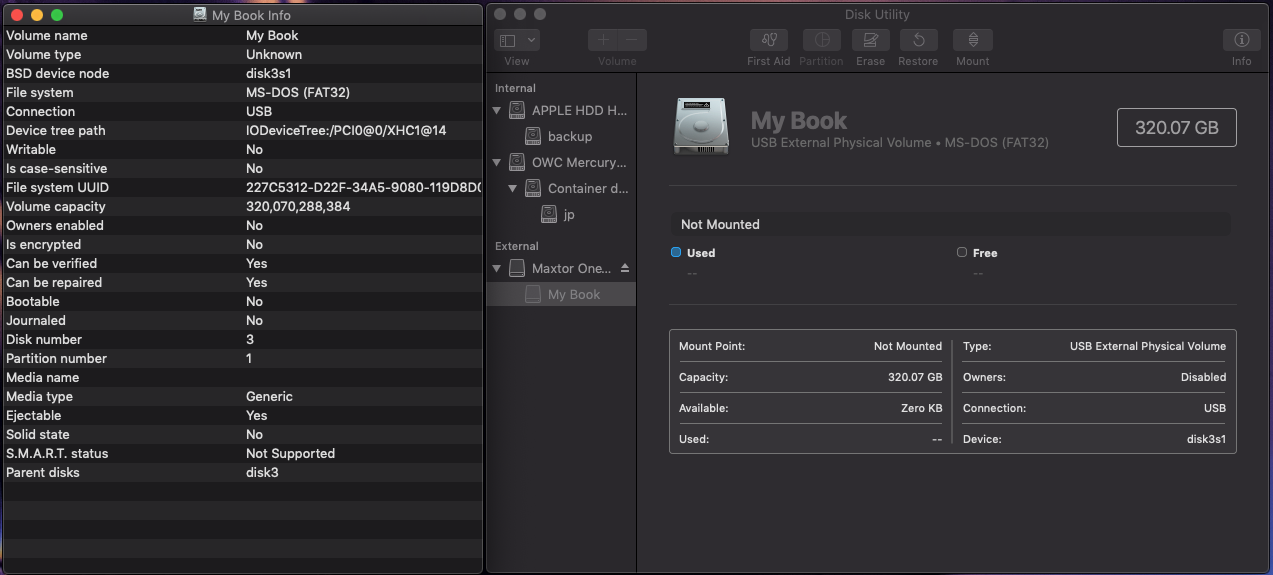Click the Partition toolbar icon
This screenshot has width=1273, height=575.
pos(821,40)
